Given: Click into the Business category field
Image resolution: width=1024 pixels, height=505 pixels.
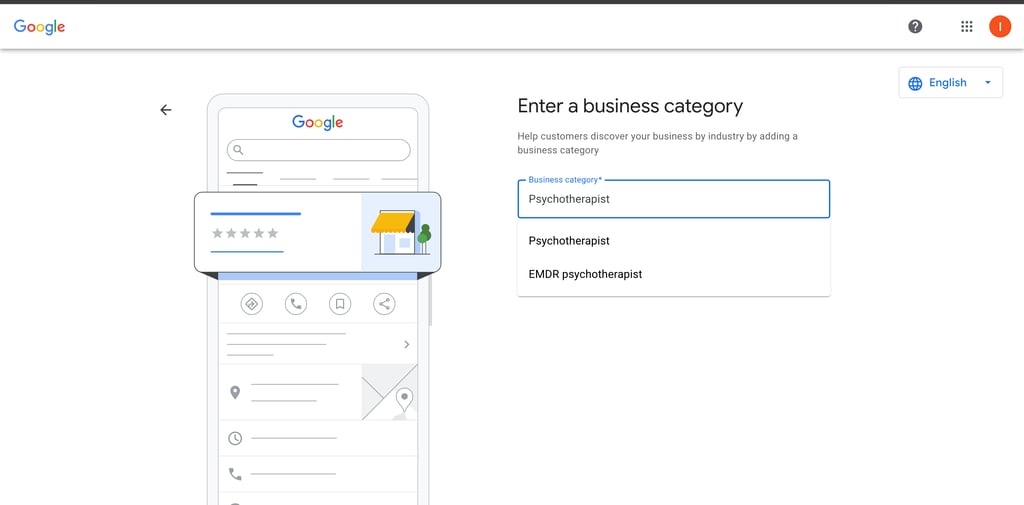Looking at the screenshot, I should tap(673, 199).
